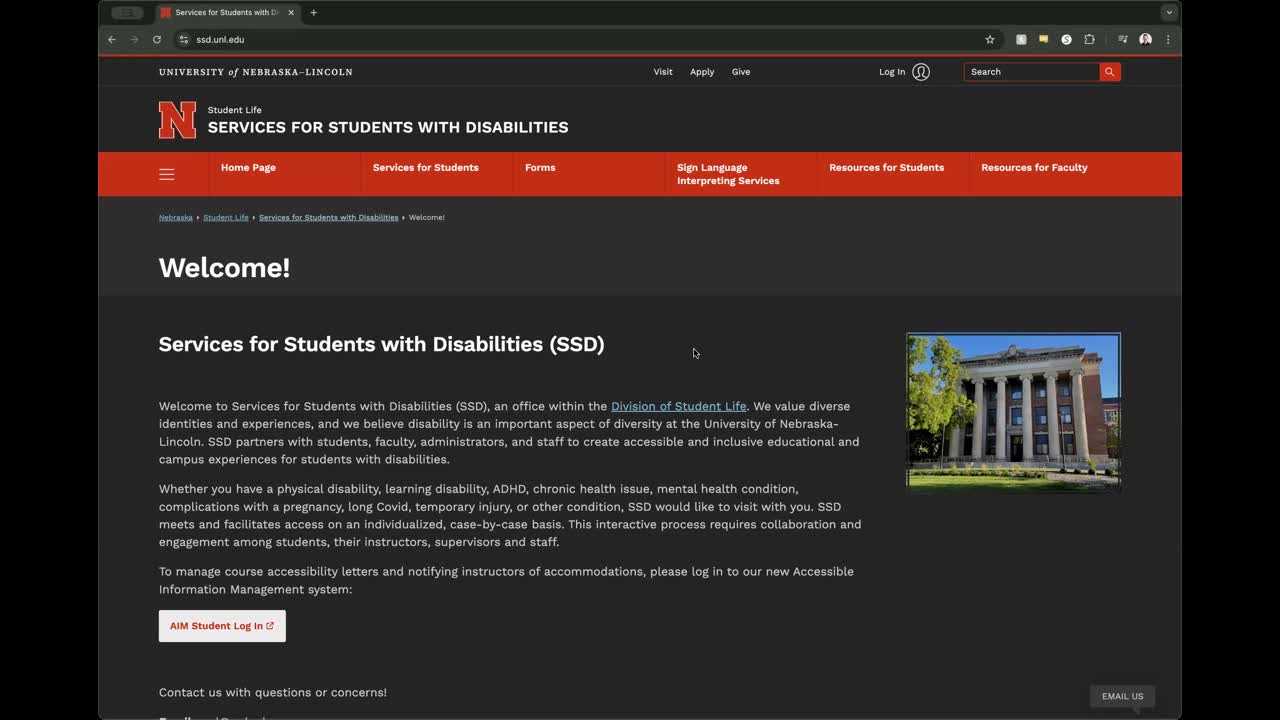The height and width of the screenshot is (720, 1280).
Task: Click in the Search input field
Action: click(1032, 72)
